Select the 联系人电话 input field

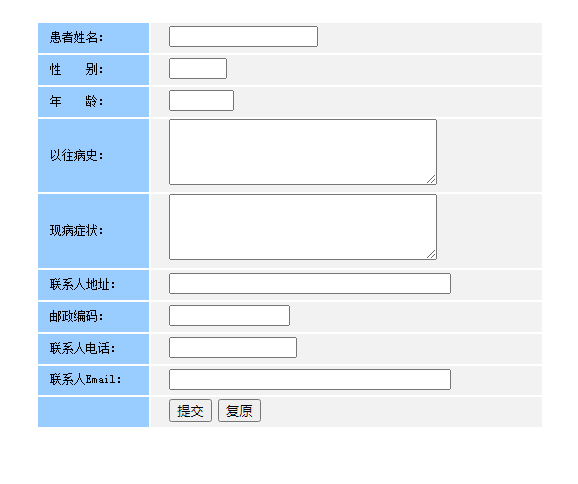[233, 348]
